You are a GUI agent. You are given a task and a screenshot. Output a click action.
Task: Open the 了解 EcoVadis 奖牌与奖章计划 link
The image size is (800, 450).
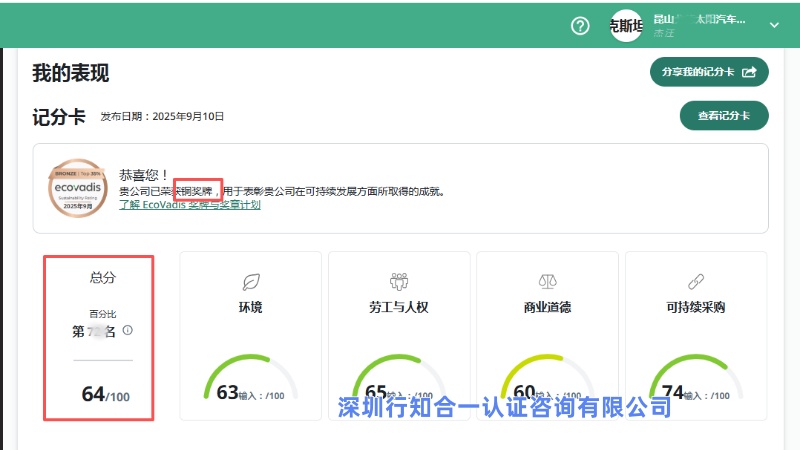[x=190, y=204]
